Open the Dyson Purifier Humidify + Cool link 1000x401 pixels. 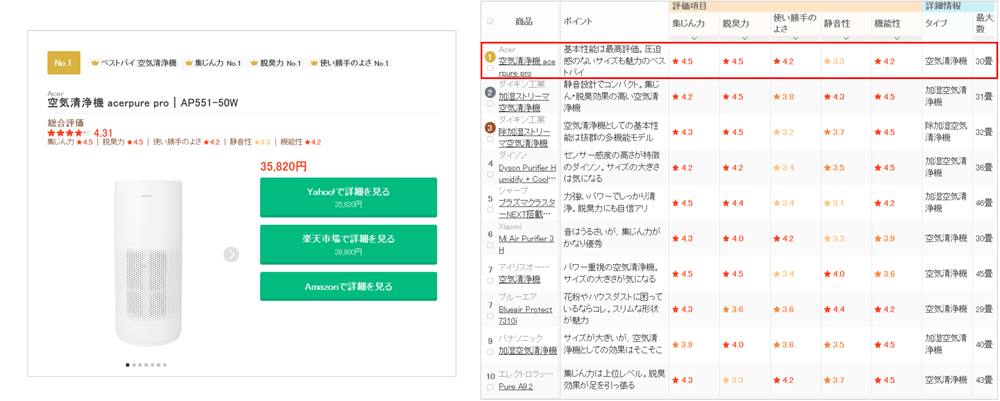pos(527,173)
